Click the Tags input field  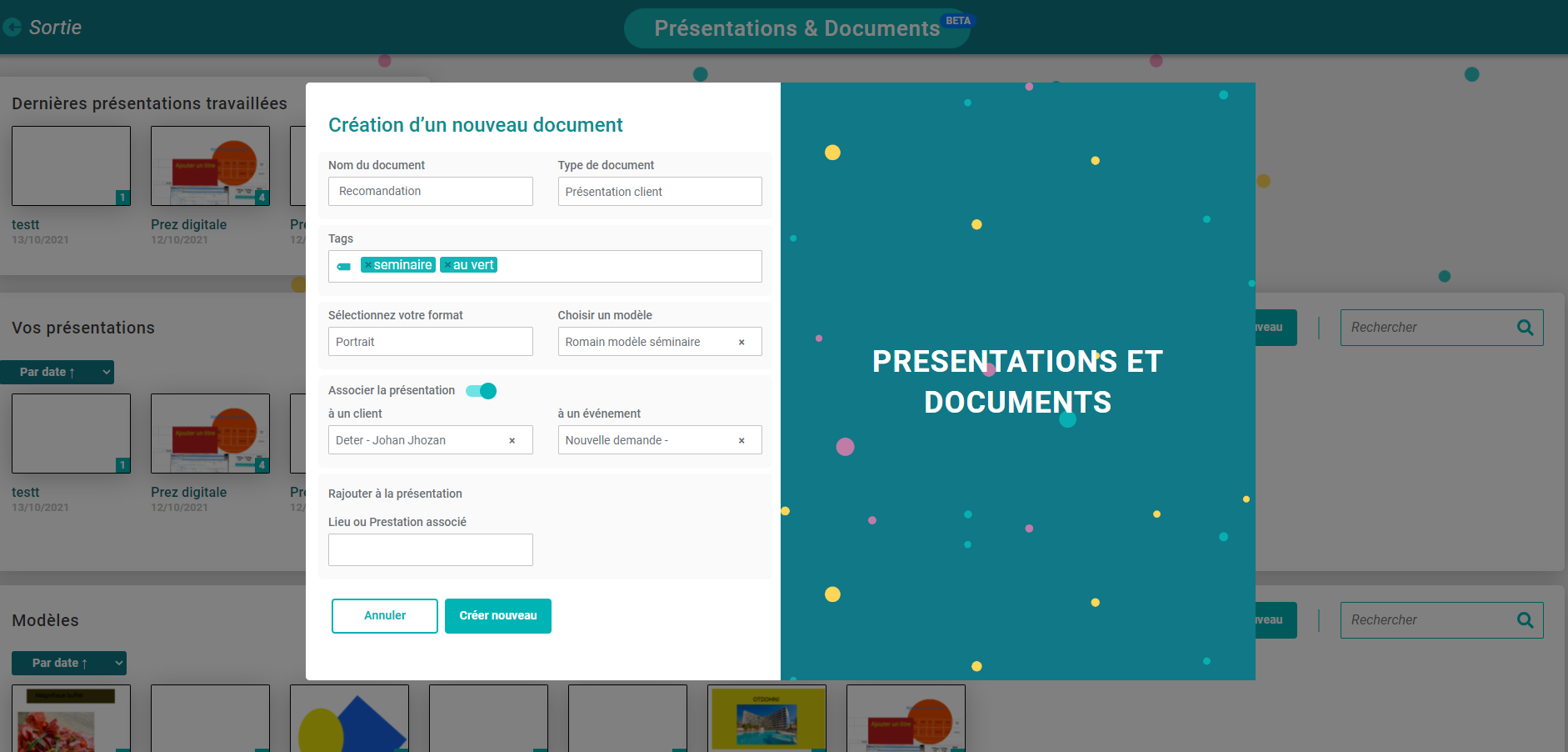coord(545,266)
